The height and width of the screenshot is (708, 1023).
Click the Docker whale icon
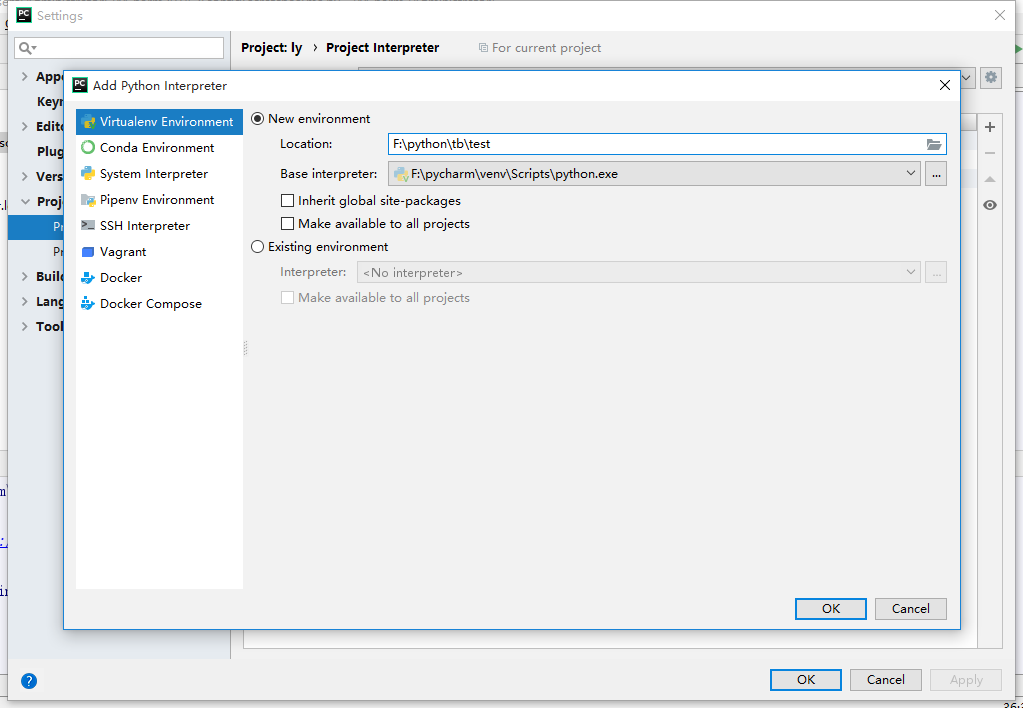(88, 278)
